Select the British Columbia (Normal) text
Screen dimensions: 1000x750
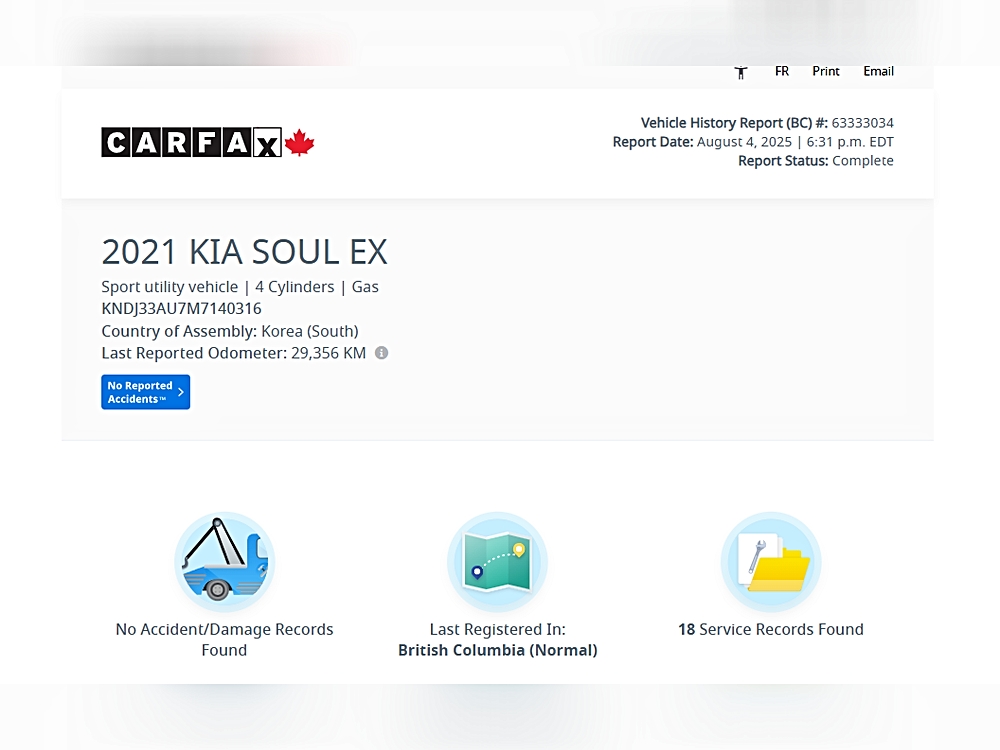[x=497, y=651]
